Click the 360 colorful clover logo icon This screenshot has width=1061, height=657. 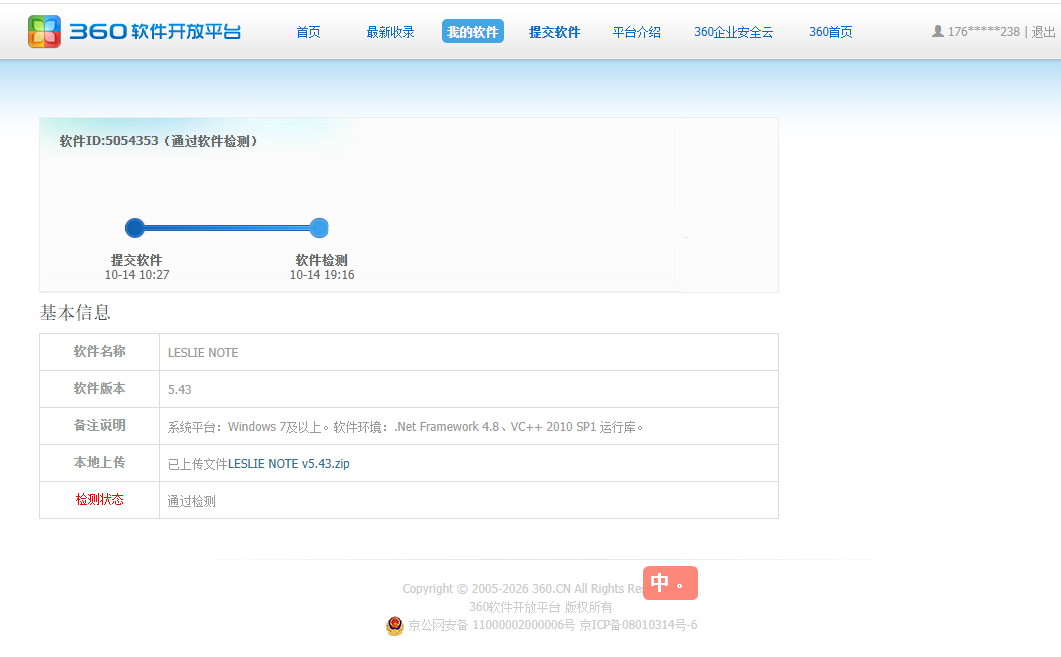[x=44, y=32]
